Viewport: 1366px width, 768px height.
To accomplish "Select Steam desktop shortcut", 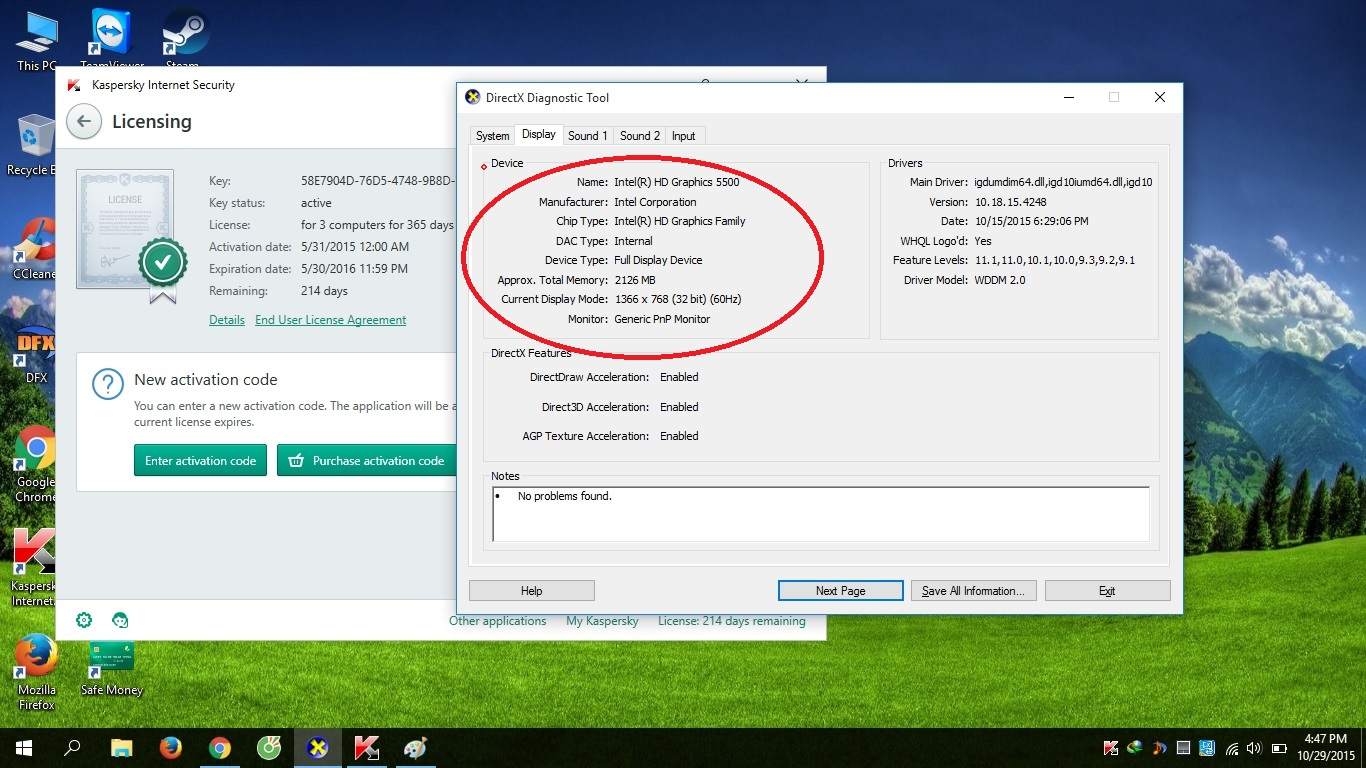I will point(183,40).
